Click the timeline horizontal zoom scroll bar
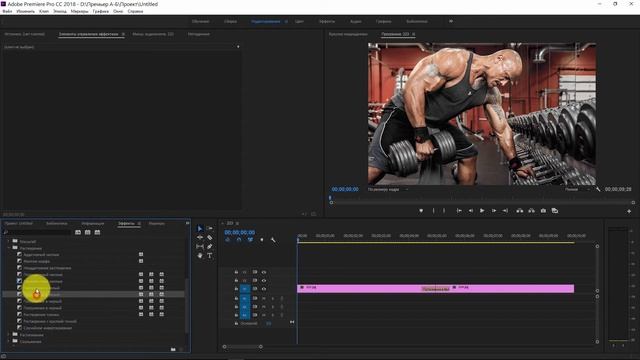Image resolution: width=640 pixels, height=360 pixels. pyautogui.click(x=242, y=347)
